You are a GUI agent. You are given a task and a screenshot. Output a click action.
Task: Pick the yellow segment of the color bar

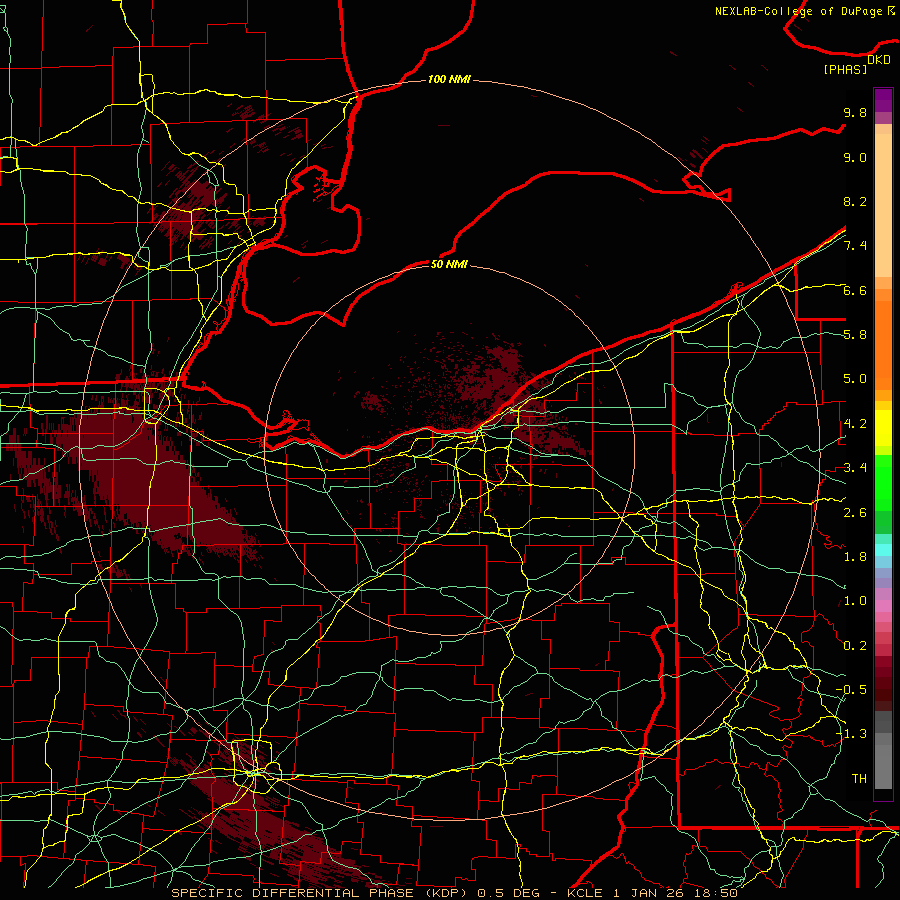coord(883,428)
